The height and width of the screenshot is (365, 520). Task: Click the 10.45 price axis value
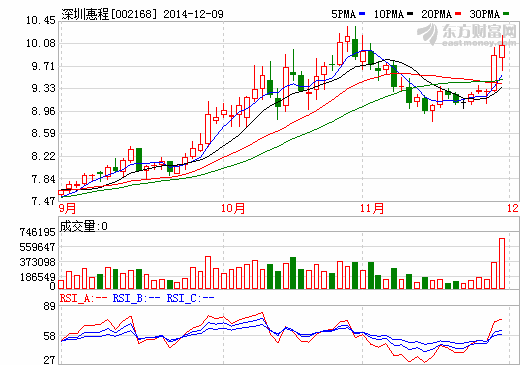[x=41, y=21]
